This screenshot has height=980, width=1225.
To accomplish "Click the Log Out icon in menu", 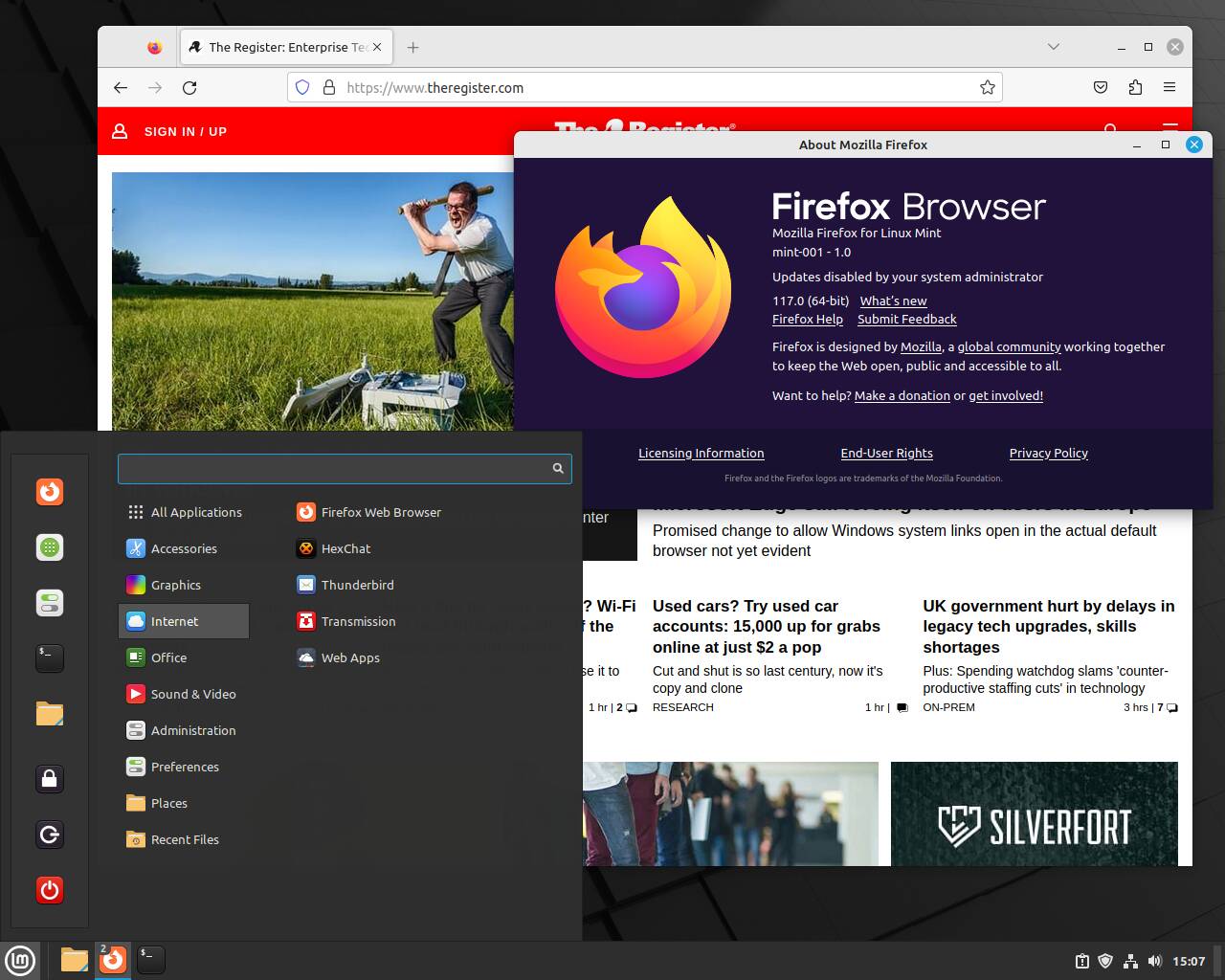I will [x=50, y=835].
